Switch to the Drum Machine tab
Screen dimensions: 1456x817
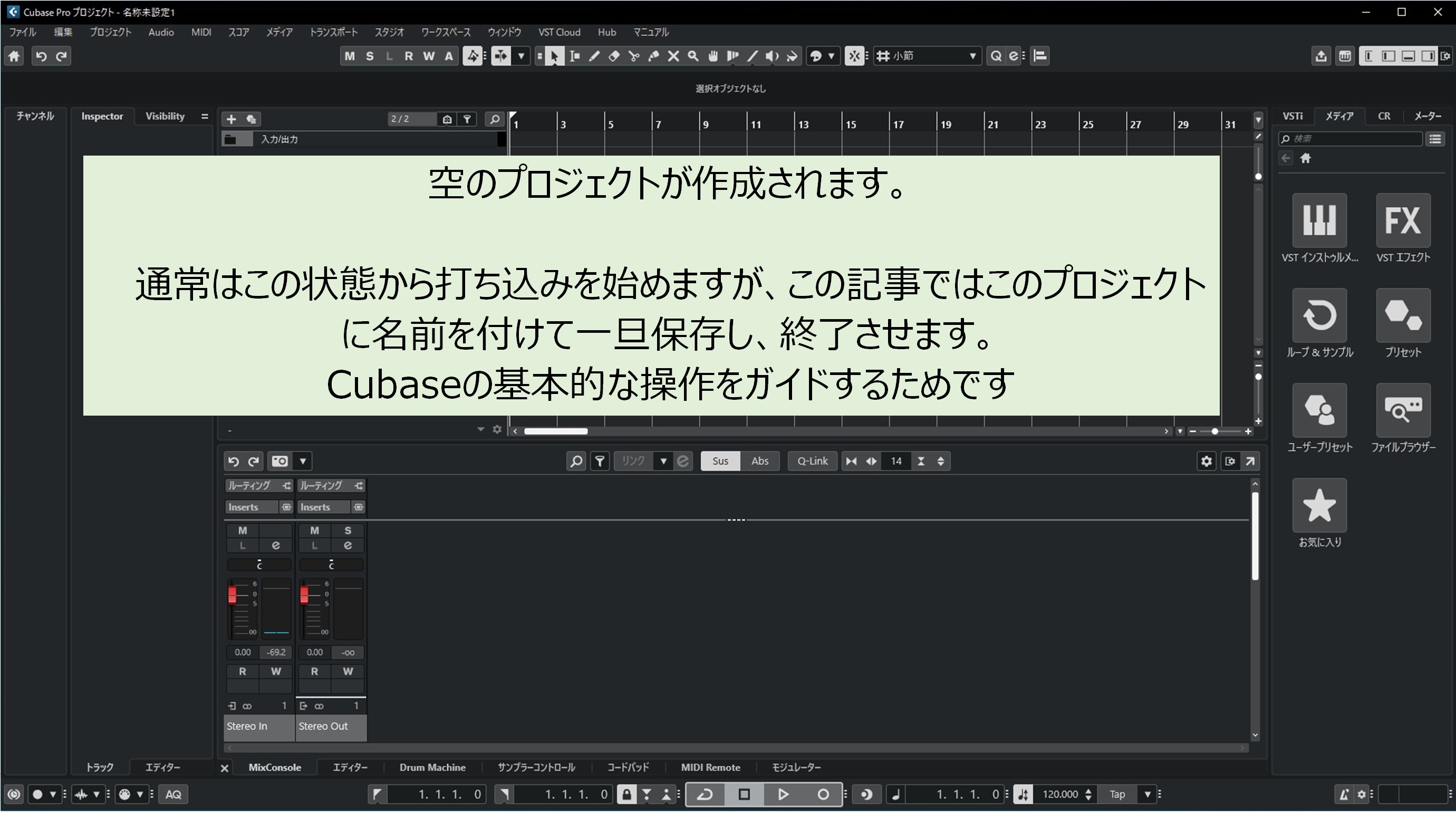pos(432,767)
